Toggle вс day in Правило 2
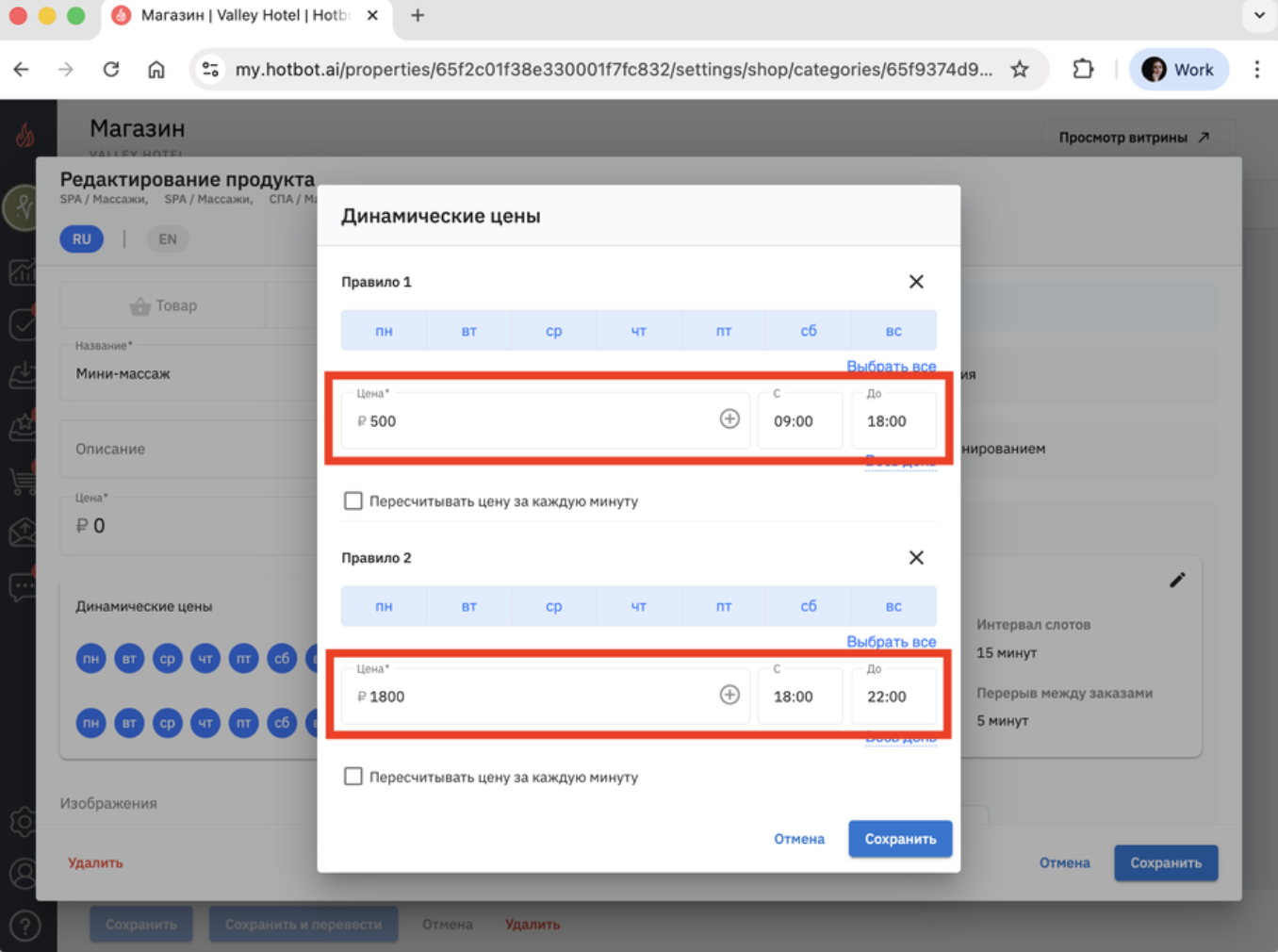This screenshot has height=952, width=1278. click(893, 606)
